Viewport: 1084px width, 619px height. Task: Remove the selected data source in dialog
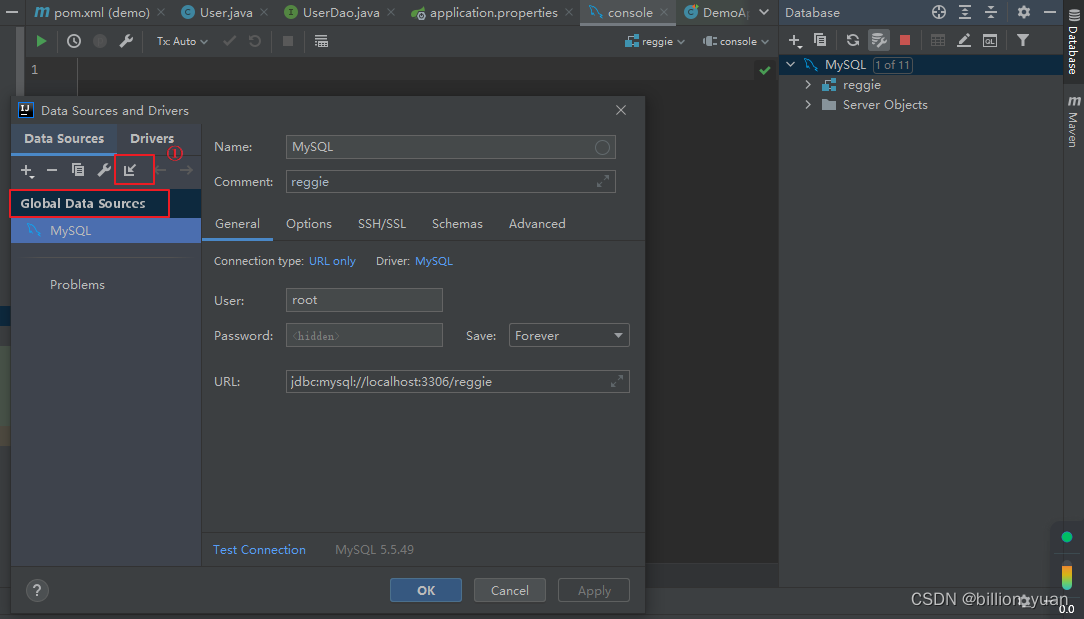tap(52, 170)
